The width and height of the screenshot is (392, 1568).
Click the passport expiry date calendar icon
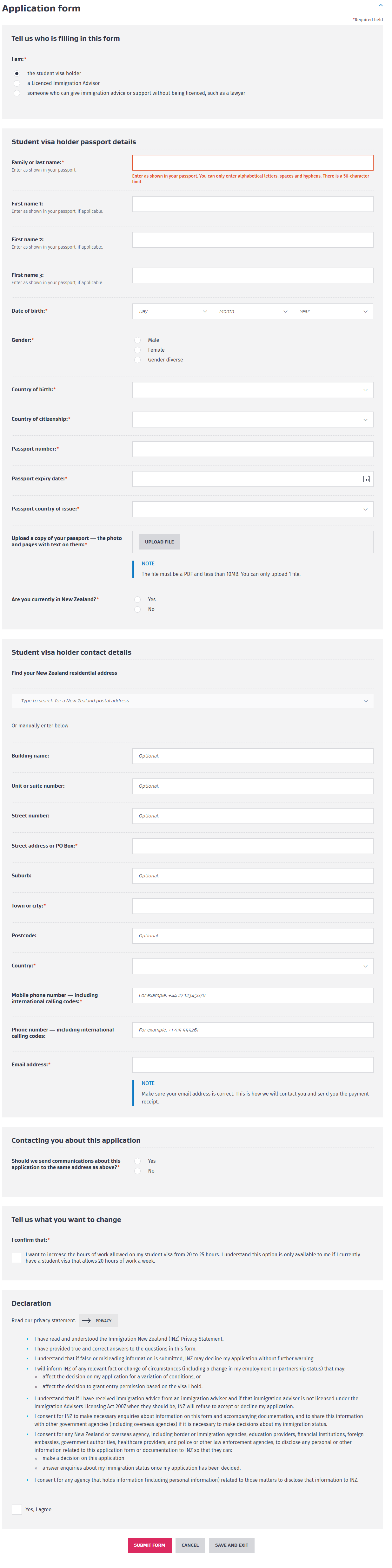(366, 479)
